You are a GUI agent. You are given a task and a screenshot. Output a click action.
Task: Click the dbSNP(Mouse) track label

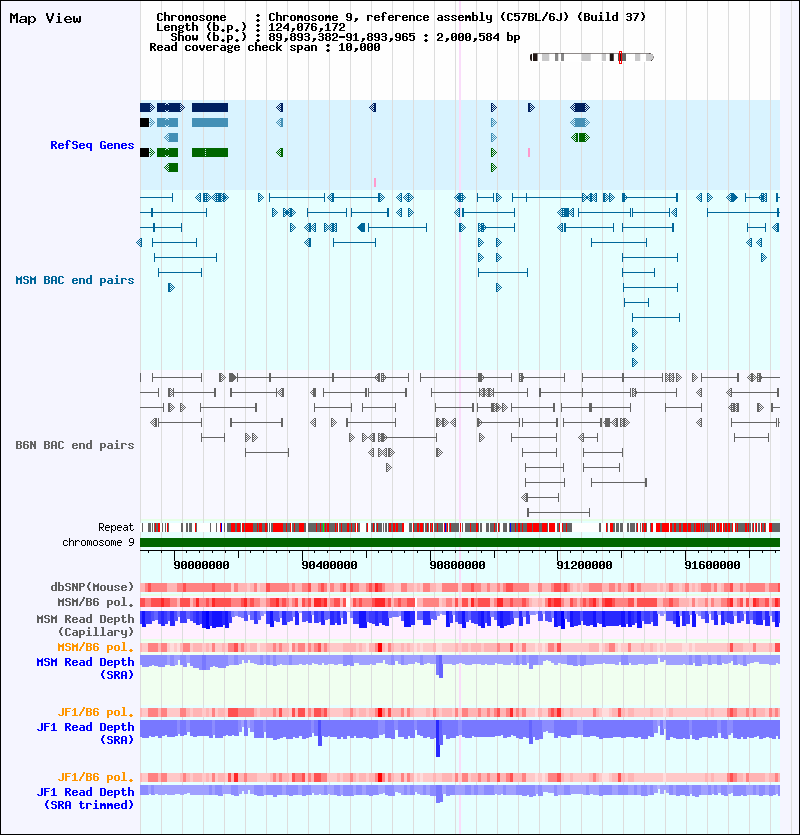[93, 587]
